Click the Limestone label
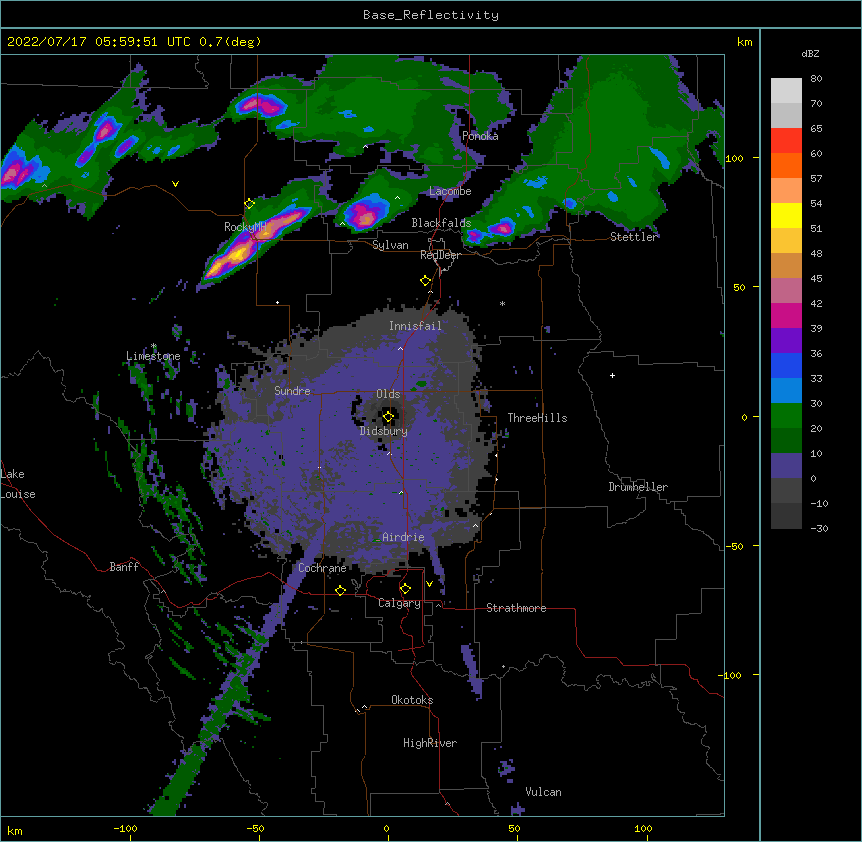The width and height of the screenshot is (862, 842). [153, 356]
